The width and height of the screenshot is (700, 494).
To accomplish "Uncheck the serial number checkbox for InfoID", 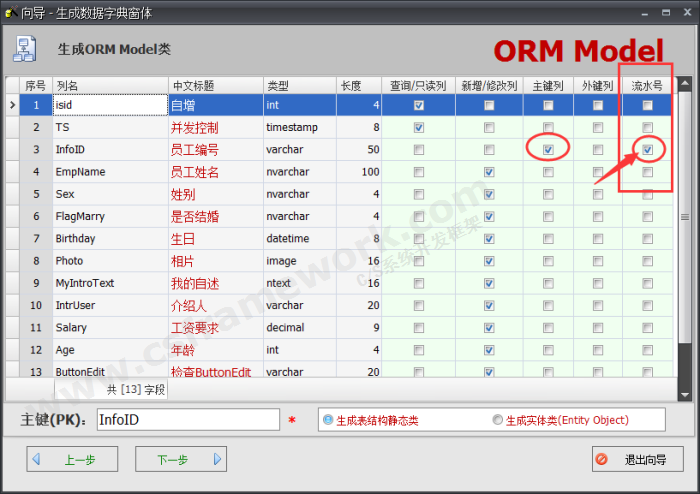I will [x=647, y=150].
